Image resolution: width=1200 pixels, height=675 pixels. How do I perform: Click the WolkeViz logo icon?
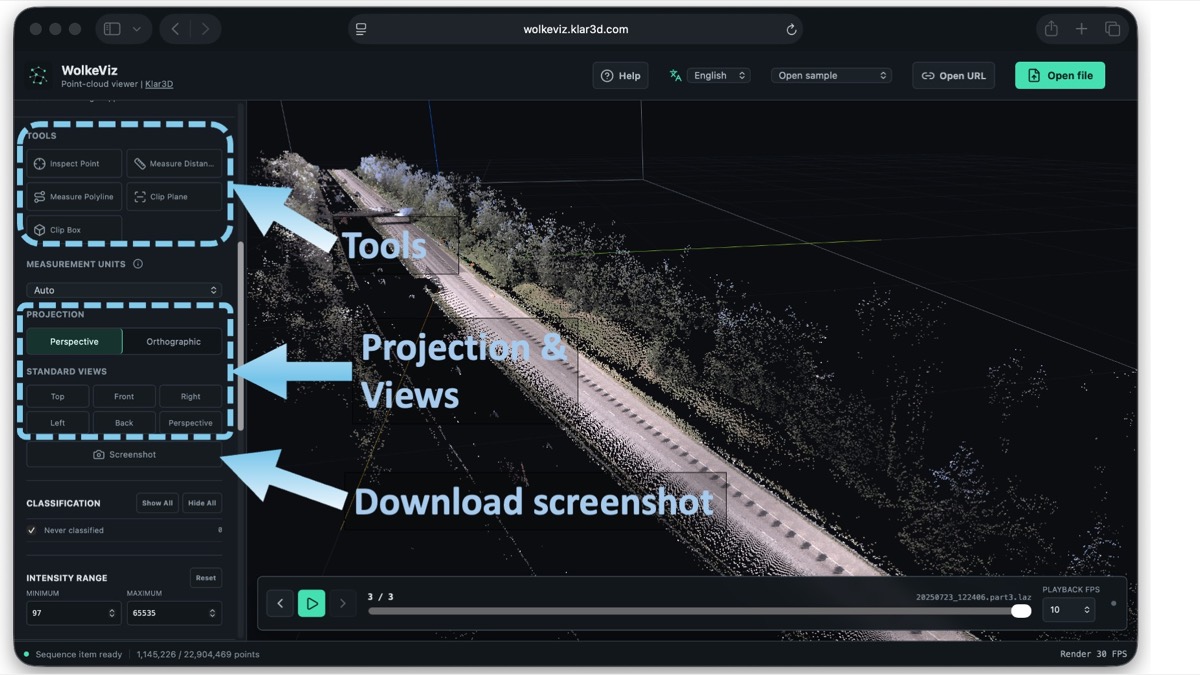[38, 76]
